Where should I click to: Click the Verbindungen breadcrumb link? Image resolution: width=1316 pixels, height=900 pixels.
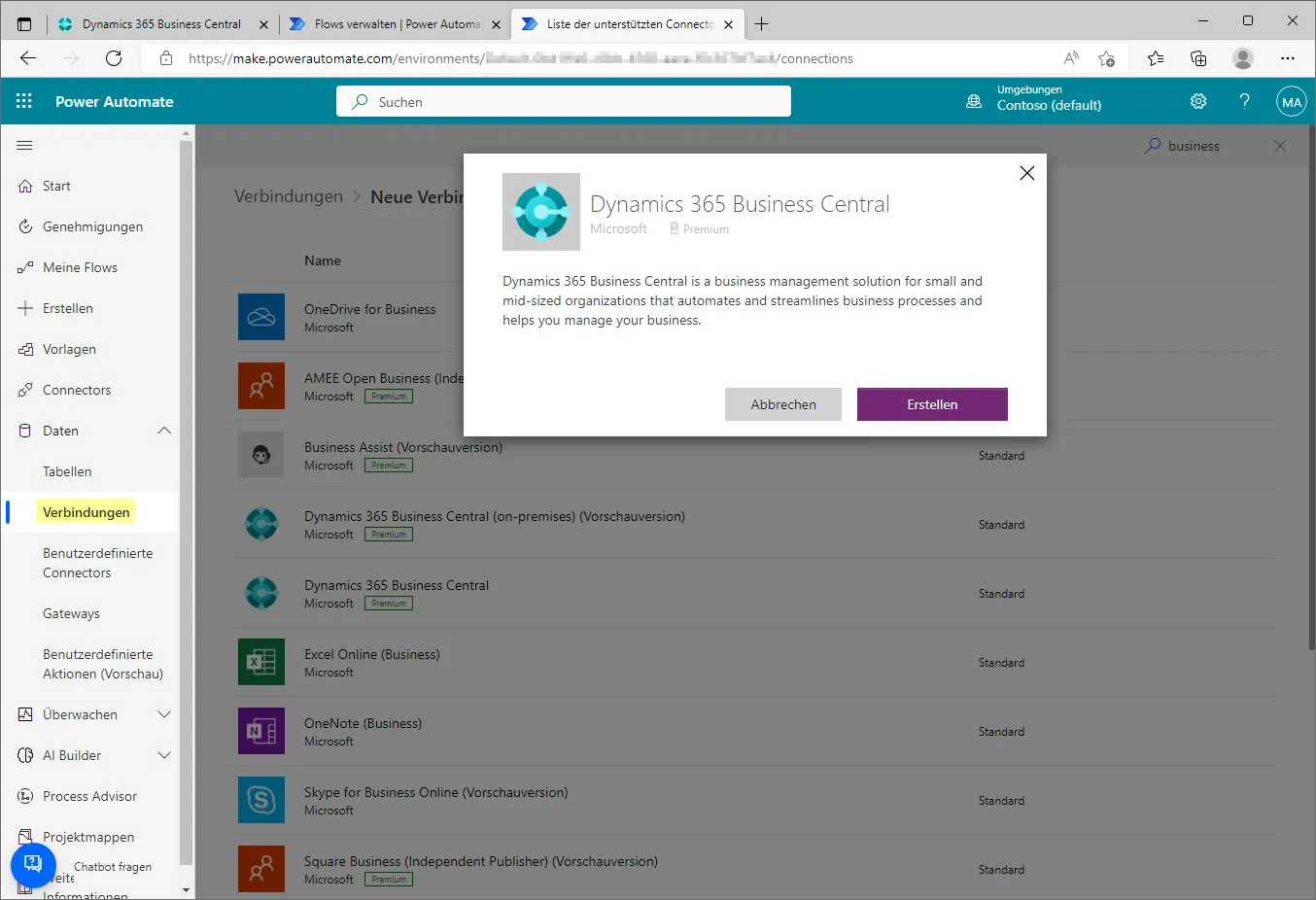coord(289,196)
